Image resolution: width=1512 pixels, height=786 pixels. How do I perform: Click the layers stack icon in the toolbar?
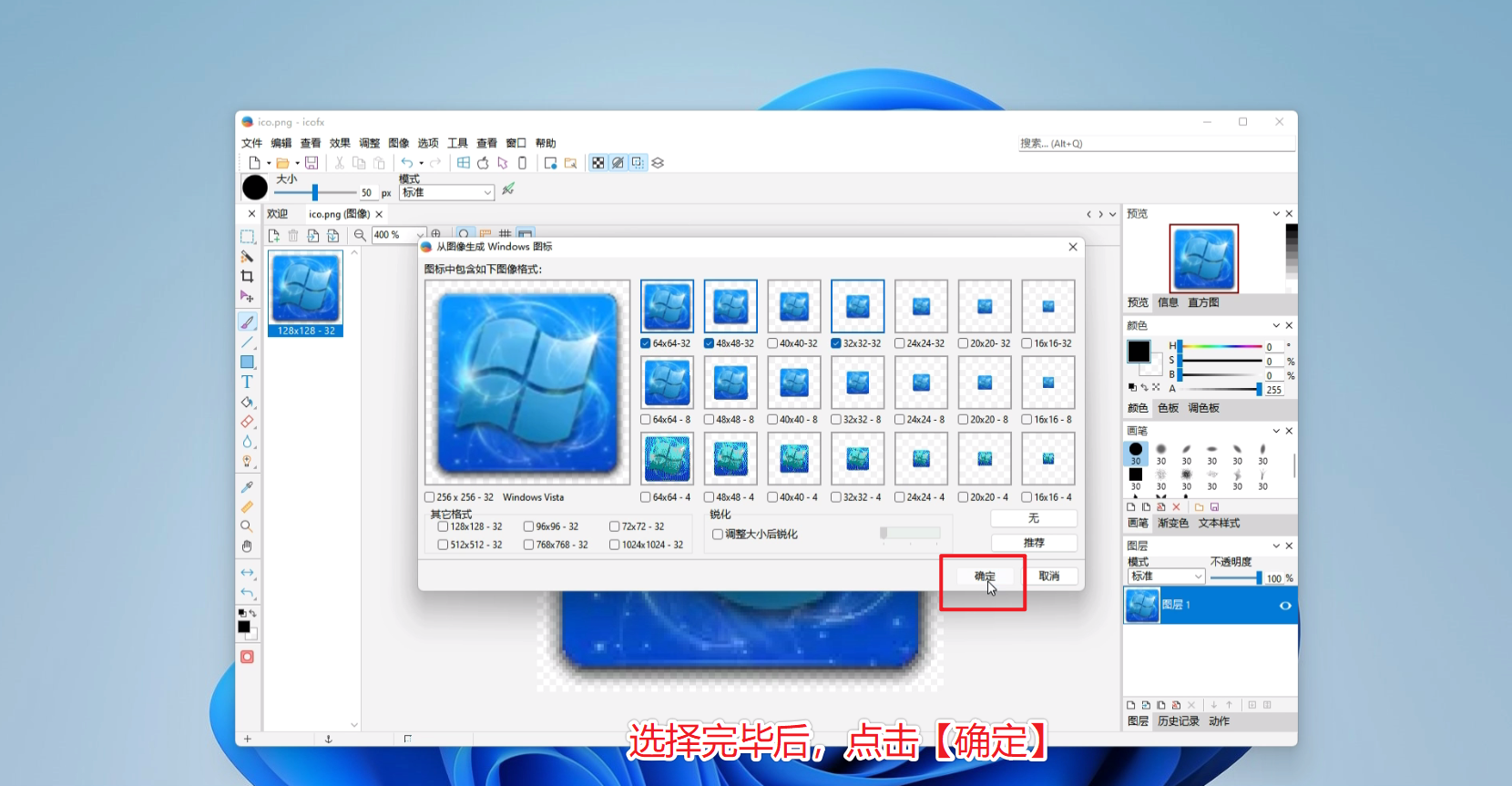coord(658,163)
